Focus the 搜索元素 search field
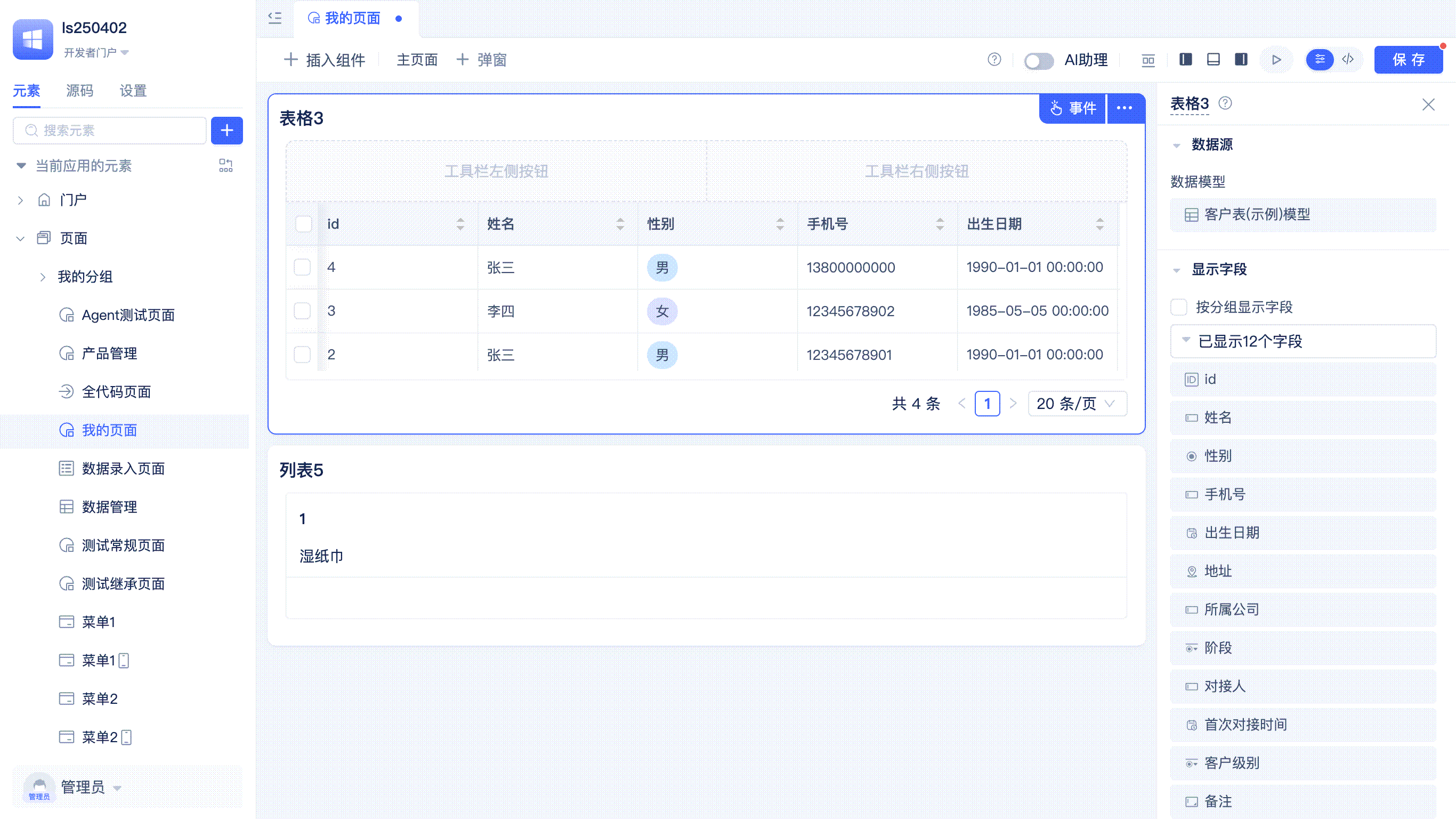The image size is (1456, 819). pyautogui.click(x=110, y=131)
